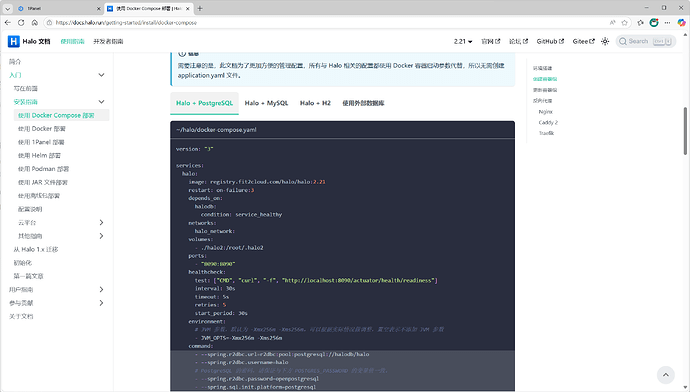Click the Search input box

646,41
